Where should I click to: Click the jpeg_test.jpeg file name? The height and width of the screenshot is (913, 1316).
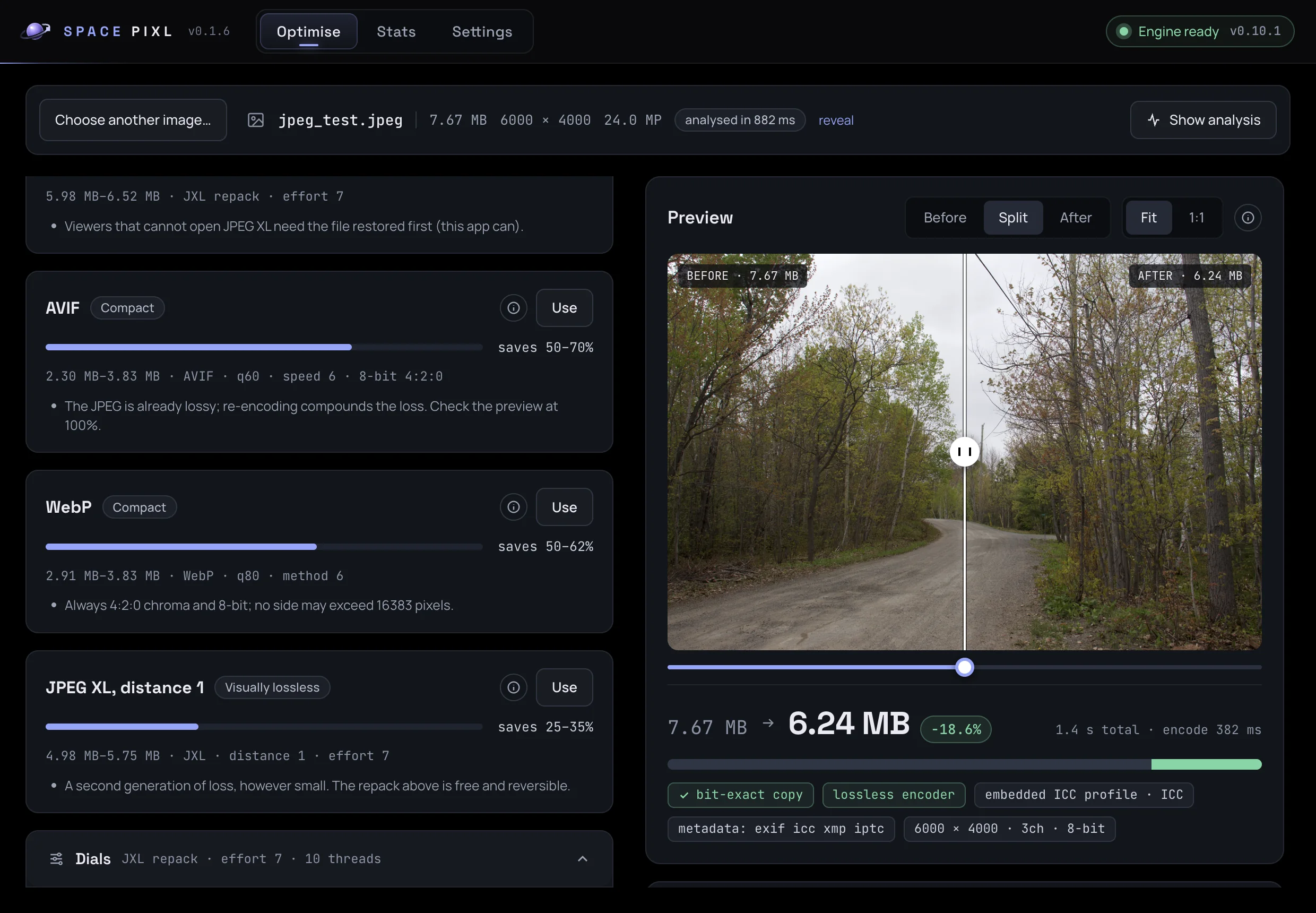pos(340,120)
